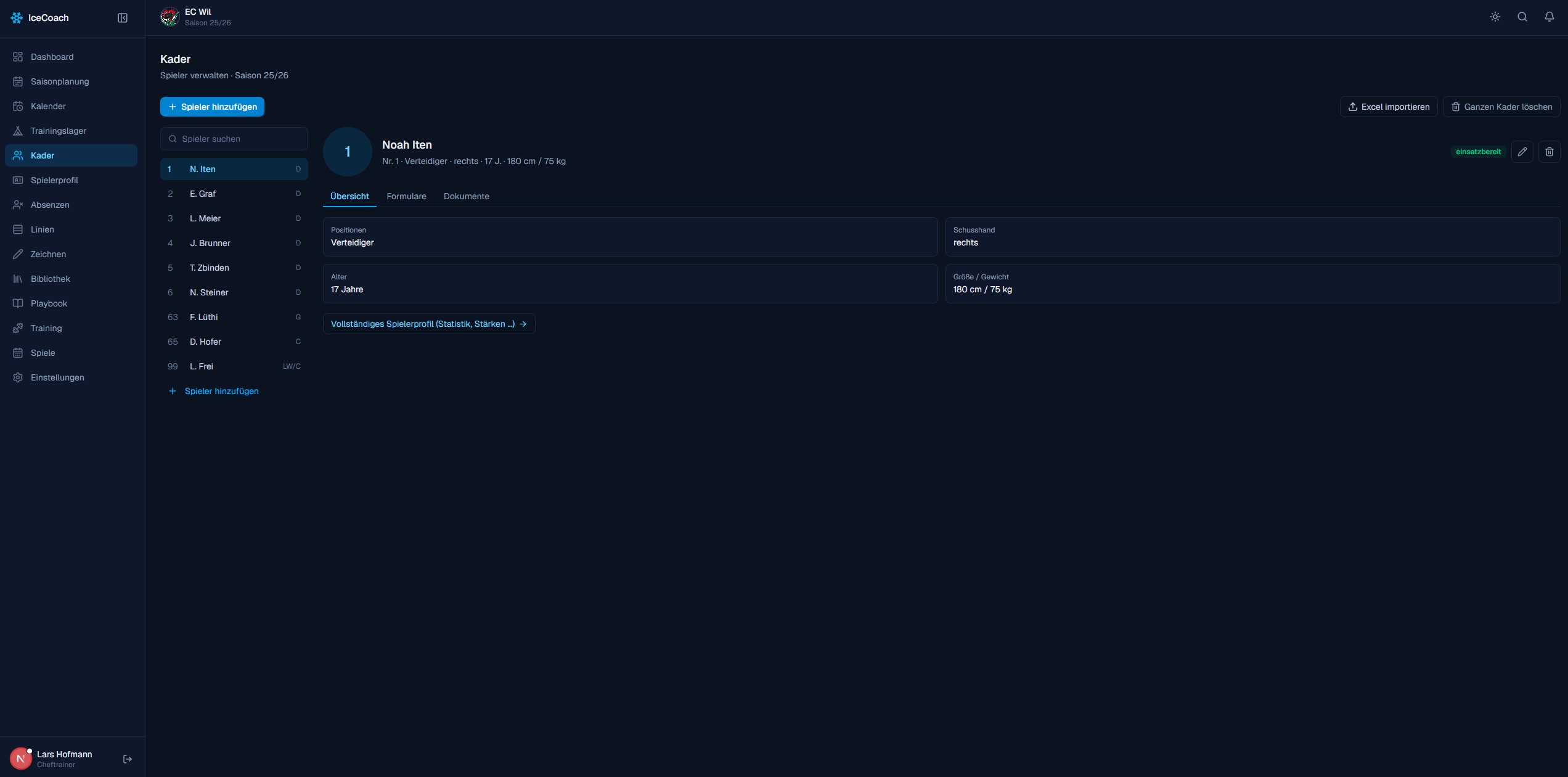This screenshot has width=1568, height=777.
Task: Click the blue Spieler hinzufügen button
Action: (x=212, y=107)
